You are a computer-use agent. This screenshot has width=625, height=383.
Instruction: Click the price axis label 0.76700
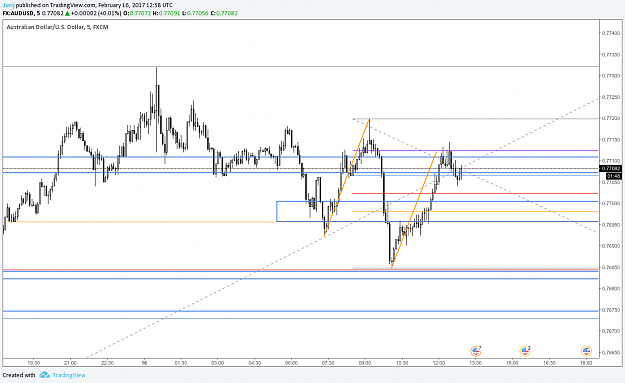(x=611, y=331)
